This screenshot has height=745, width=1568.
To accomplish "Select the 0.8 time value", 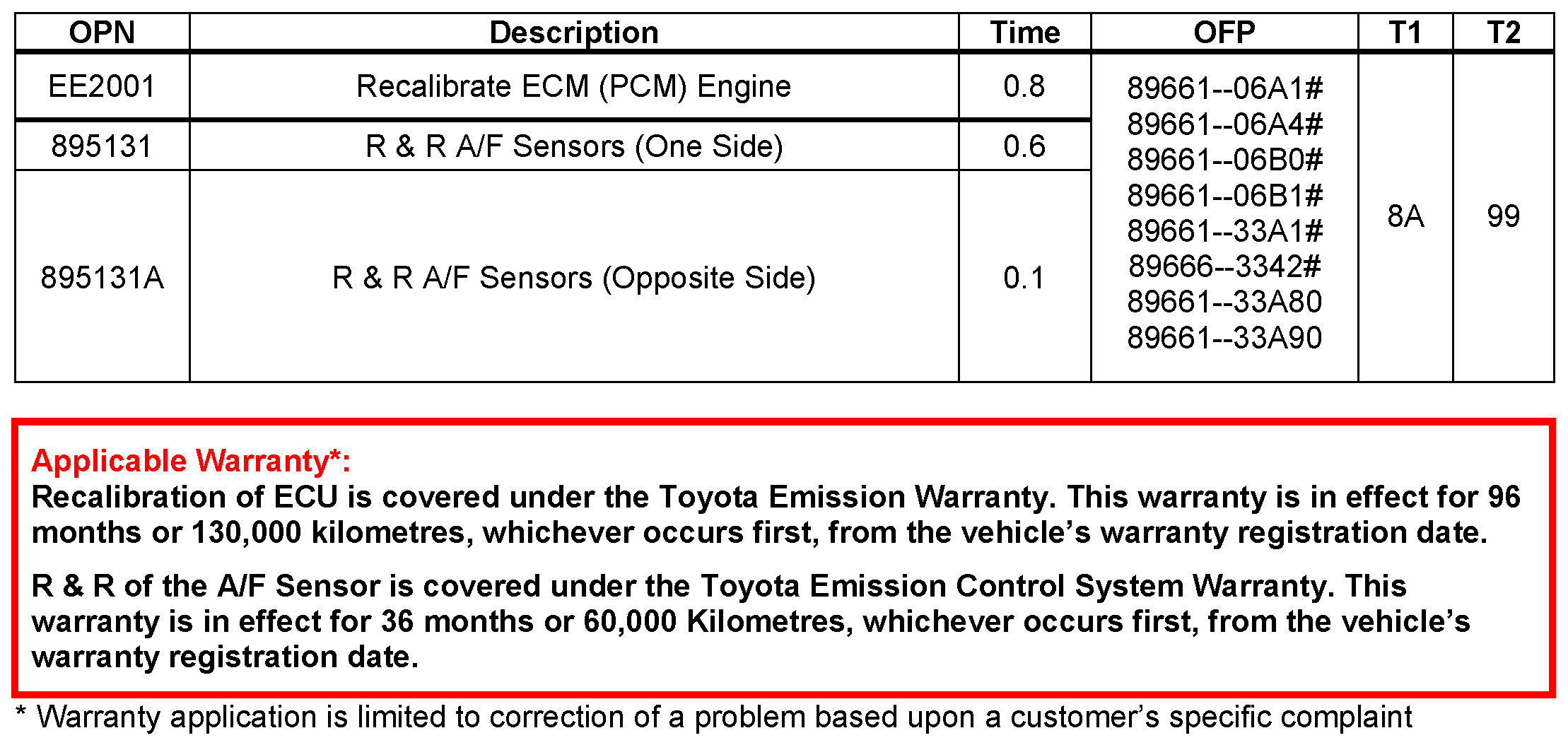I will pos(1024,86).
